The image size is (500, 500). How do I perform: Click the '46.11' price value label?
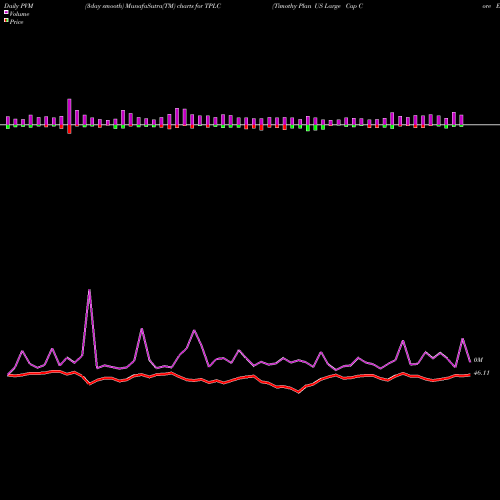pos(481,373)
